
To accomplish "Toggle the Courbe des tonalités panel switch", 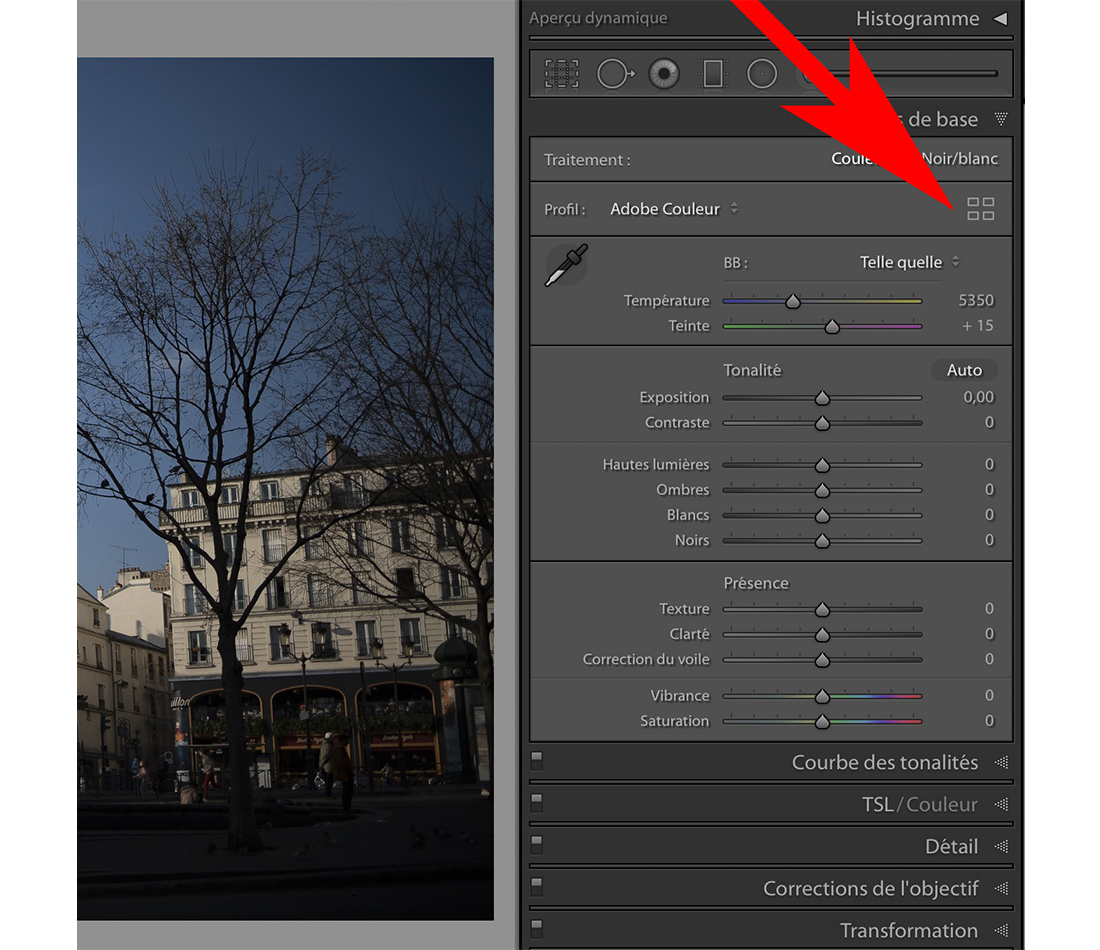I will (x=537, y=760).
